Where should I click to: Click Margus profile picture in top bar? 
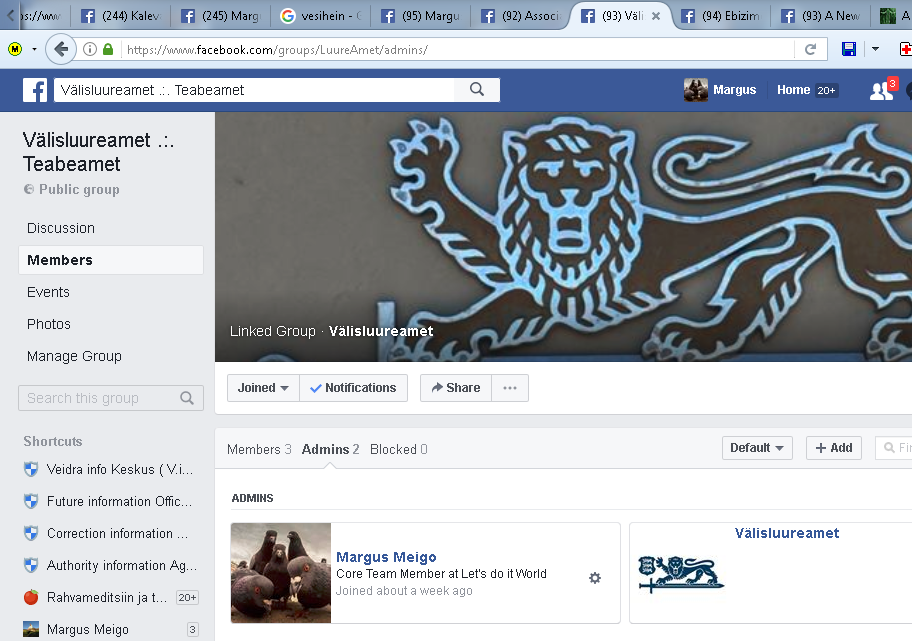tap(696, 90)
